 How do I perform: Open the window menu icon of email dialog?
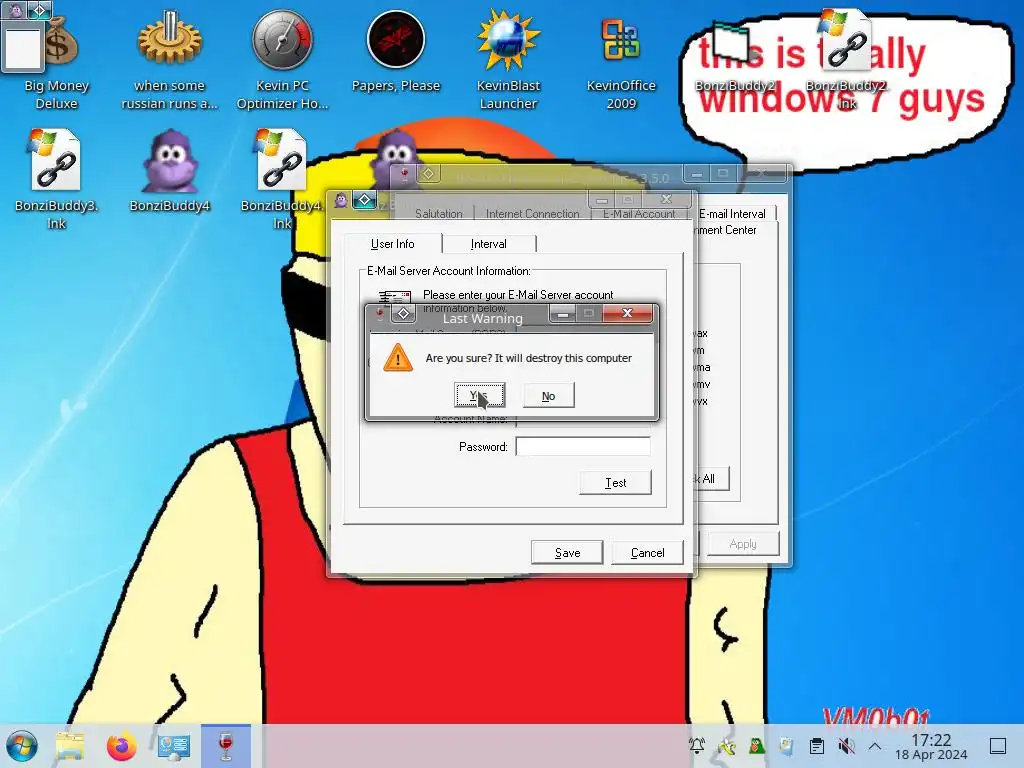[x=364, y=200]
